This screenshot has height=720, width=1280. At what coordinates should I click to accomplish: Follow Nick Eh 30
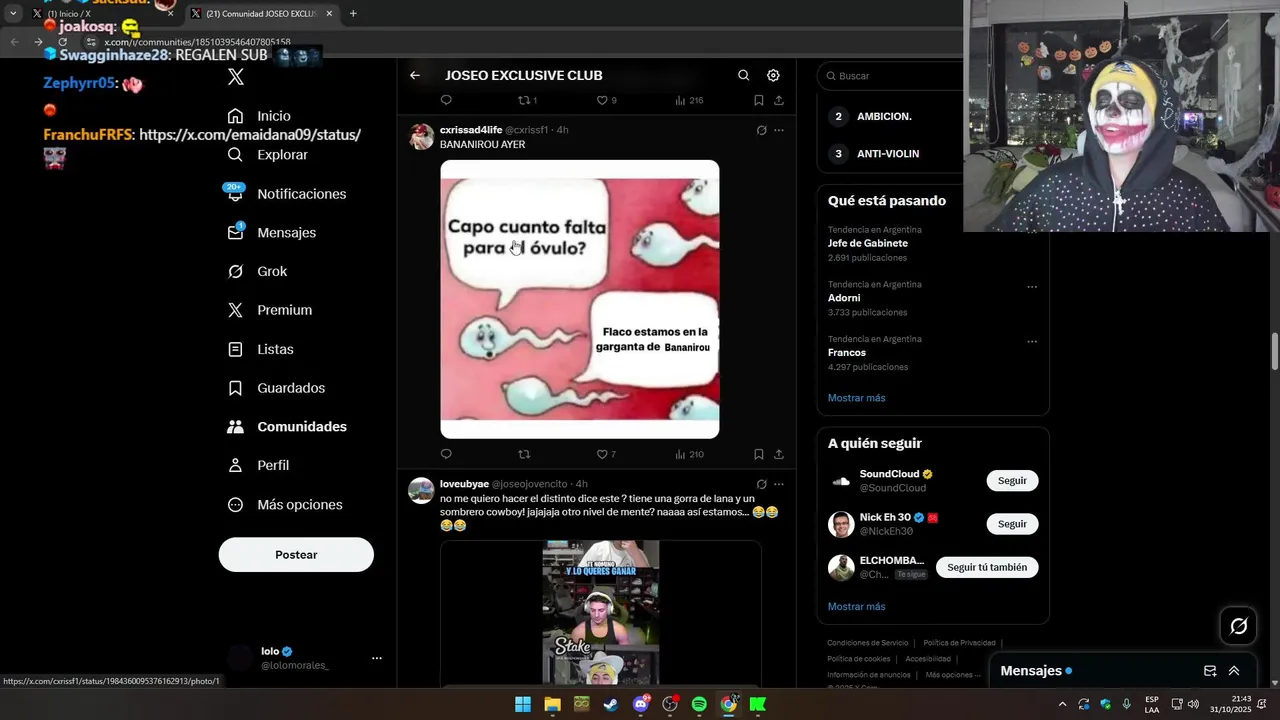(1012, 524)
